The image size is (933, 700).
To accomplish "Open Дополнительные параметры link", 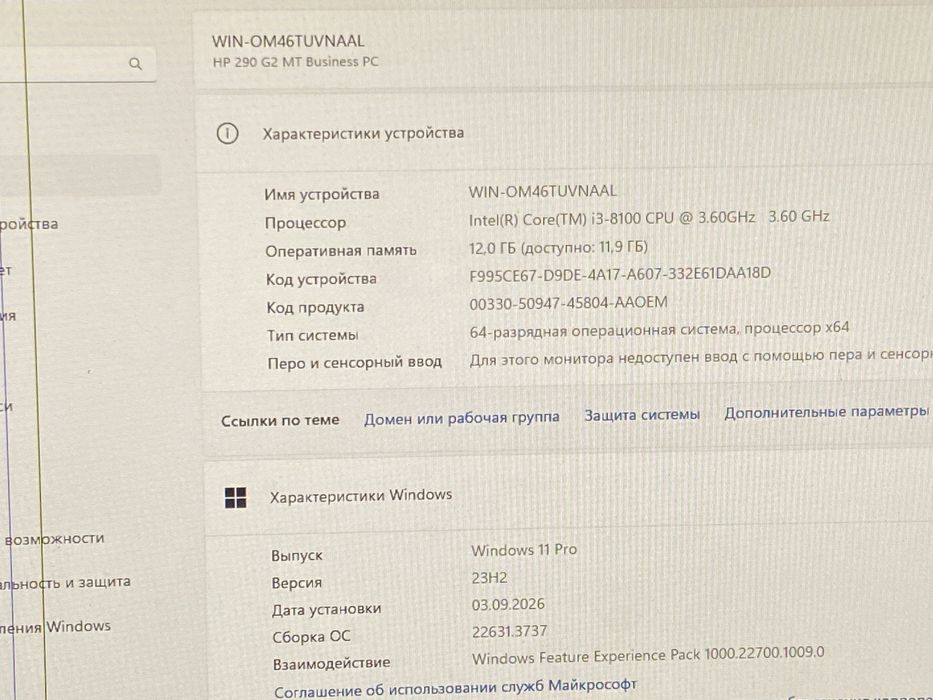I will (826, 412).
